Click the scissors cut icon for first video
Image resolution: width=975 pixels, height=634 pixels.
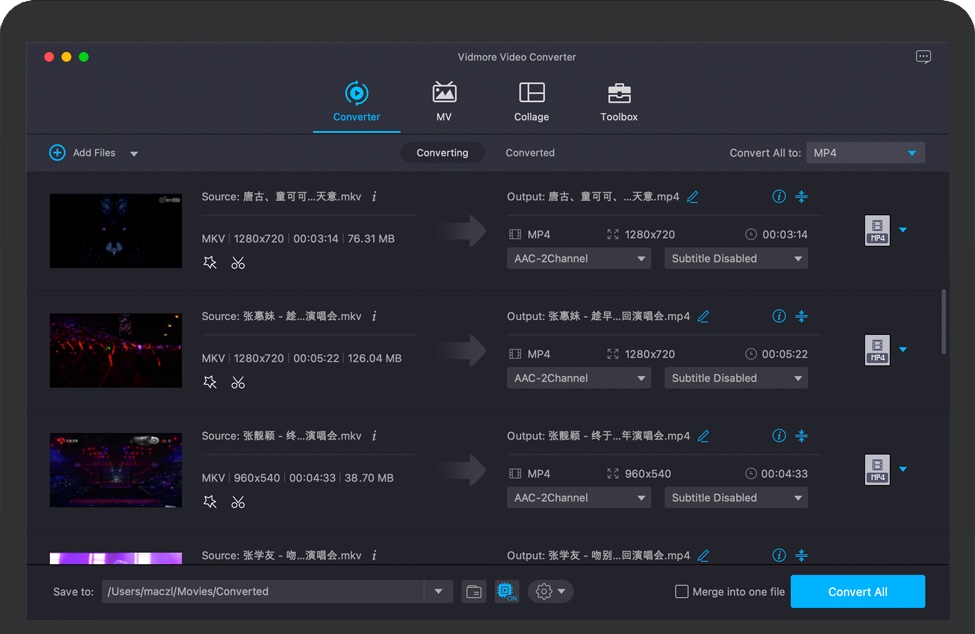click(238, 263)
